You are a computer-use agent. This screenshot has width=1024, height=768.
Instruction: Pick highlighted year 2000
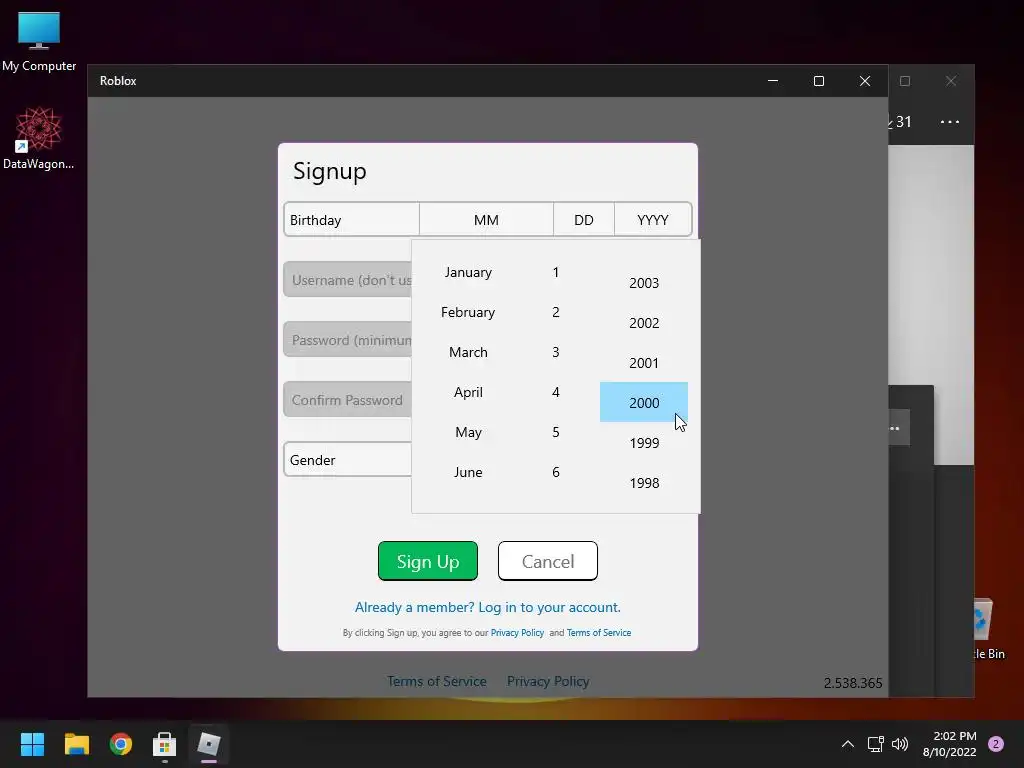[644, 402]
